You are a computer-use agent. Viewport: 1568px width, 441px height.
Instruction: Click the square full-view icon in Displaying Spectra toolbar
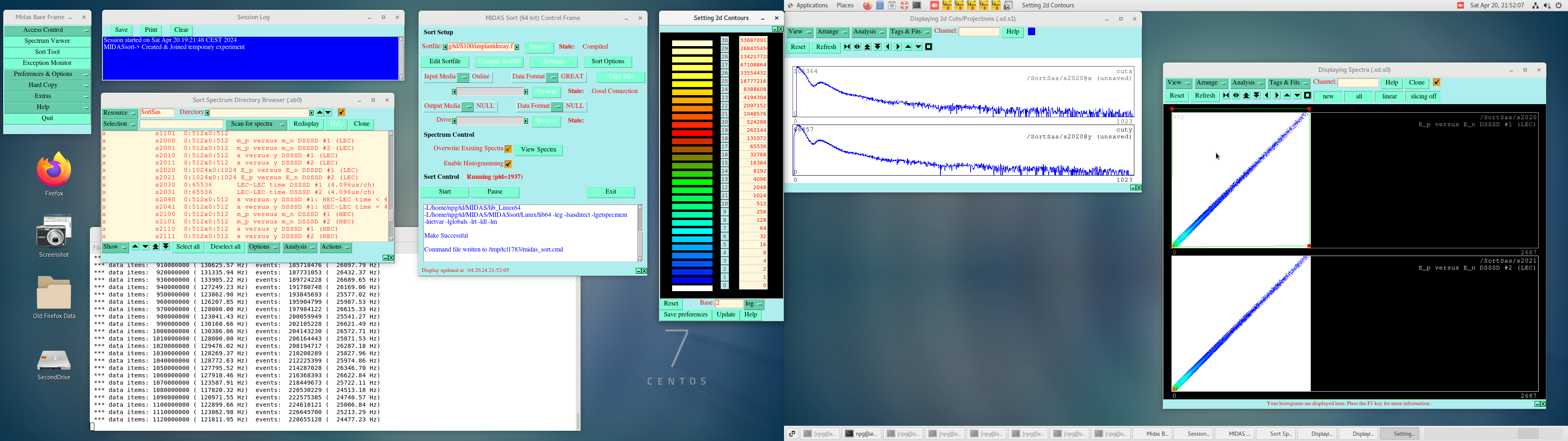[1307, 96]
